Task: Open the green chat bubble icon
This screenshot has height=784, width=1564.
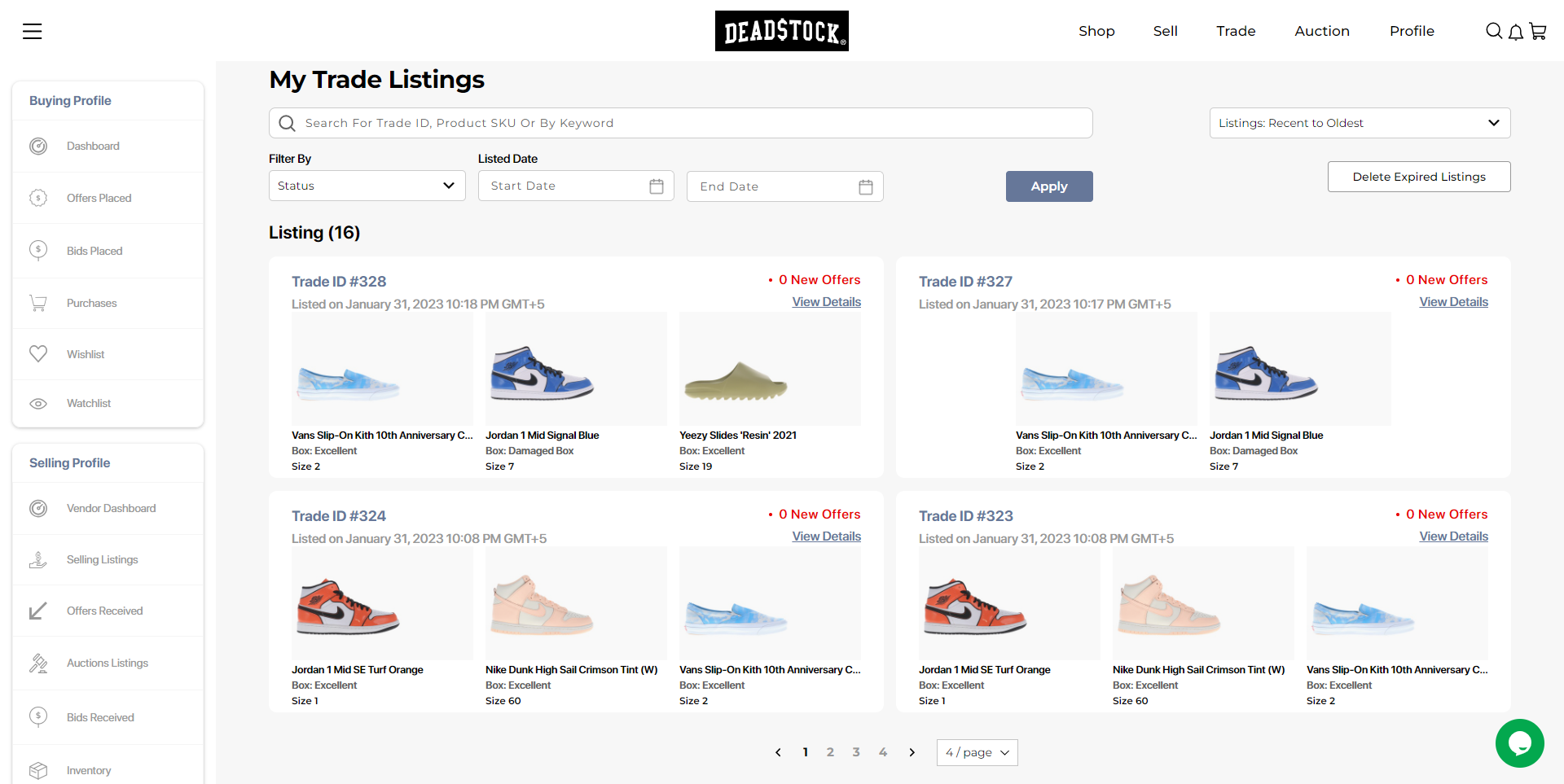Action: click(x=1520, y=743)
